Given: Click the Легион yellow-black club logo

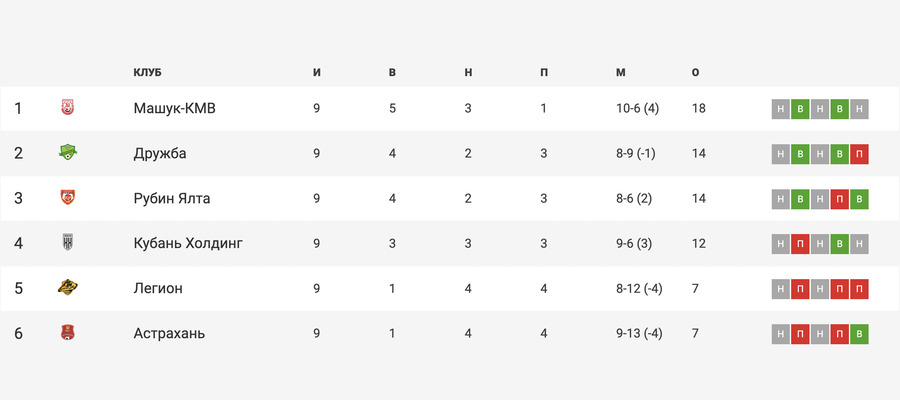Looking at the screenshot, I should (x=68, y=287).
